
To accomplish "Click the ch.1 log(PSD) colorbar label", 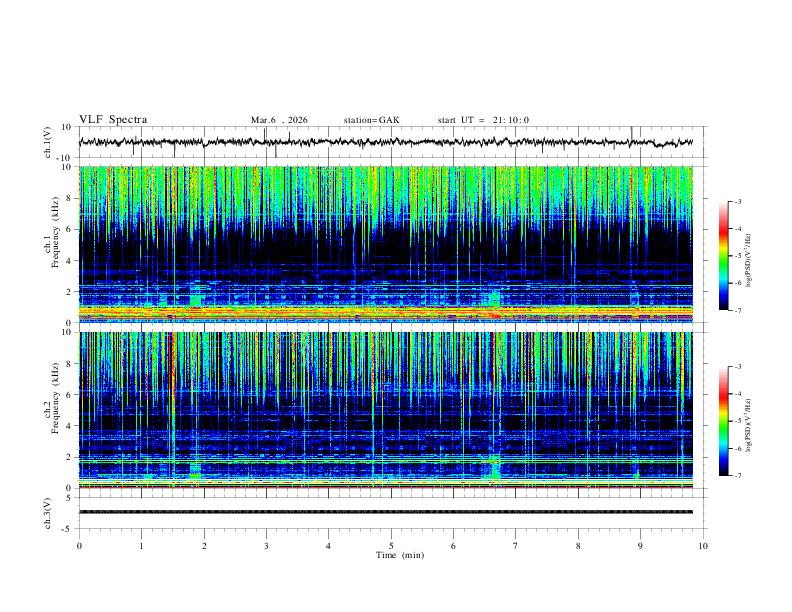I will pos(748,260).
